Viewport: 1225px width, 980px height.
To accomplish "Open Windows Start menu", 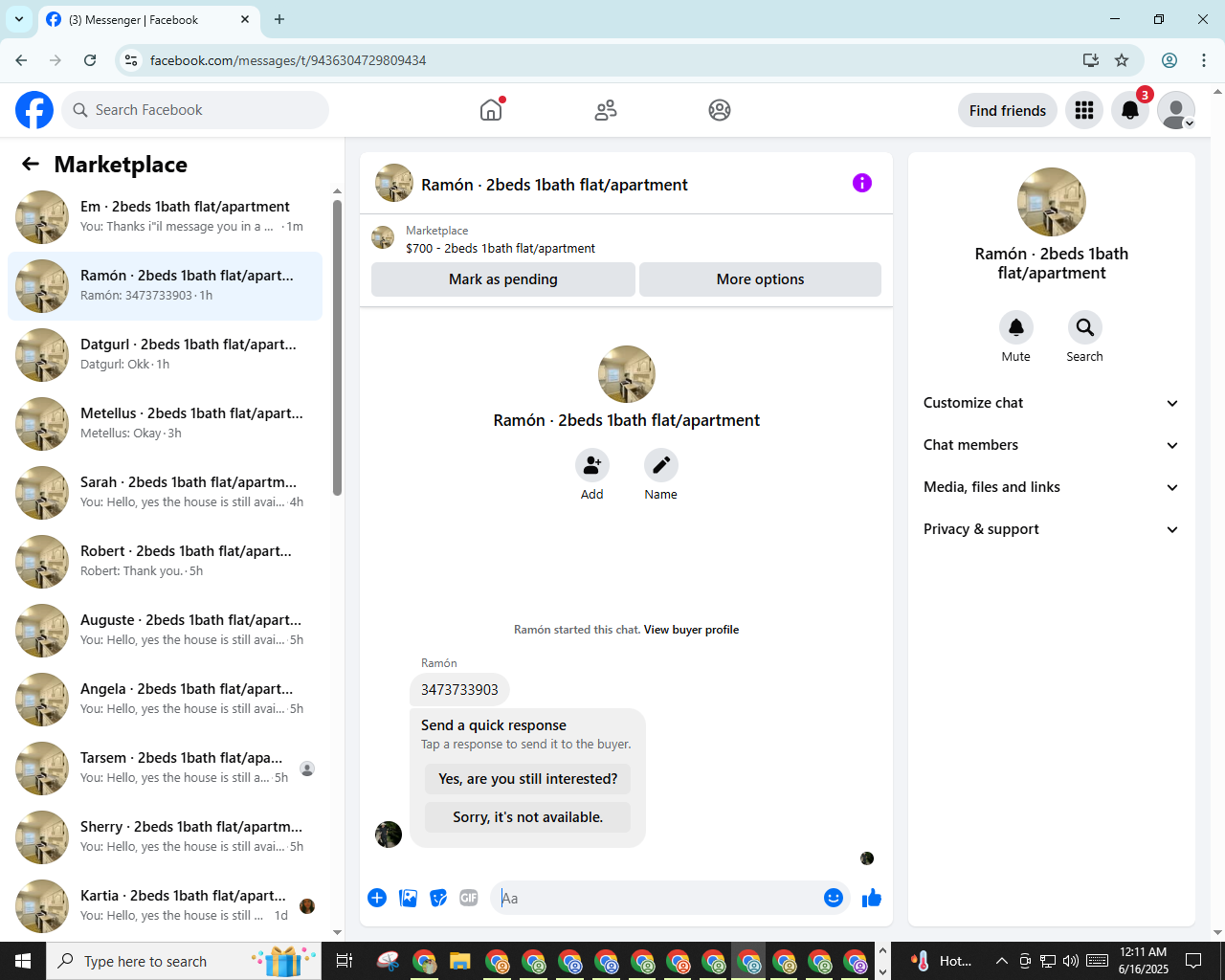I will [23, 961].
